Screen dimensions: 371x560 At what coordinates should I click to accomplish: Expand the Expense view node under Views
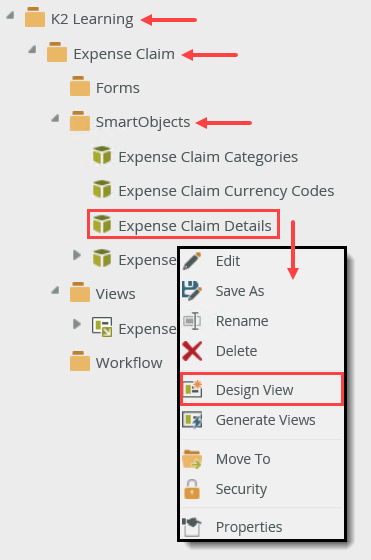point(77,324)
